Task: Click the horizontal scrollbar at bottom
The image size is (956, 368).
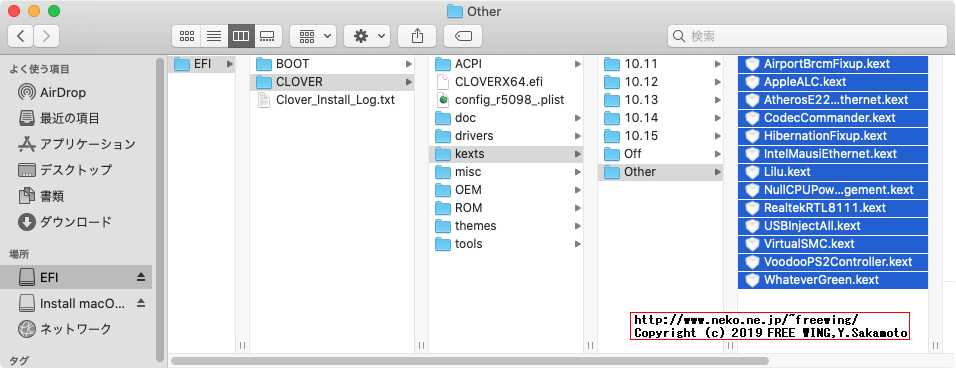Action: click(470, 361)
